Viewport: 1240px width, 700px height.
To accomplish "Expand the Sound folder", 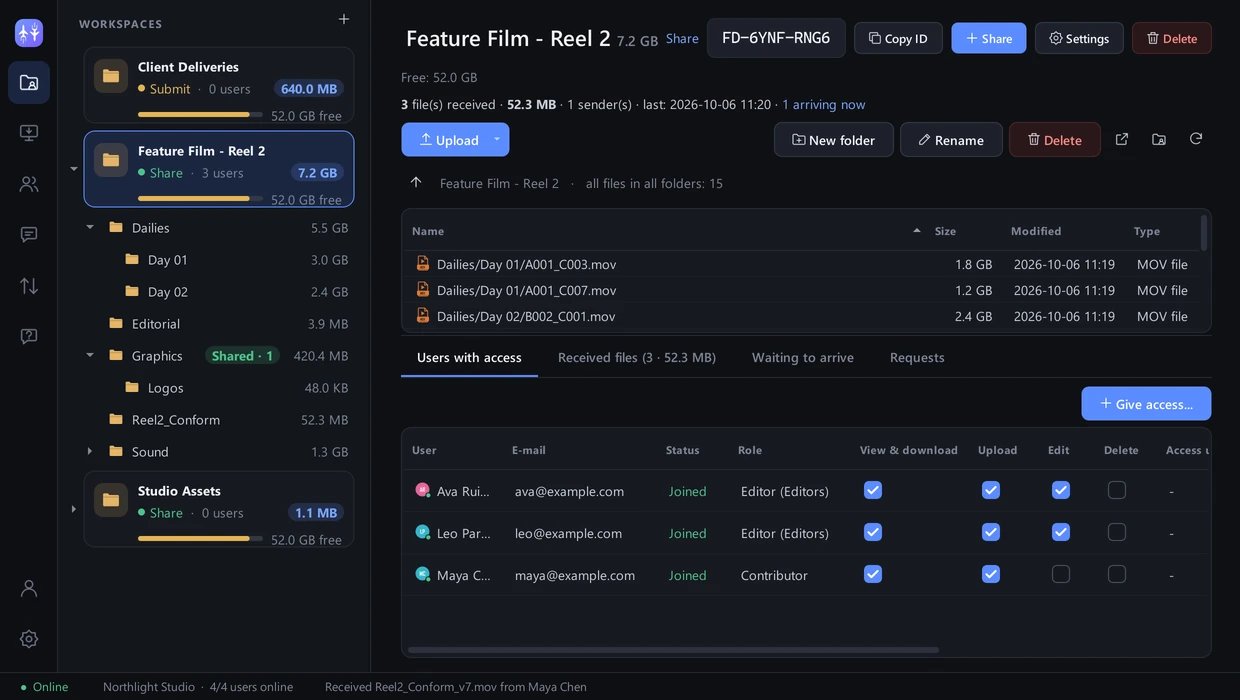I will (x=90, y=451).
